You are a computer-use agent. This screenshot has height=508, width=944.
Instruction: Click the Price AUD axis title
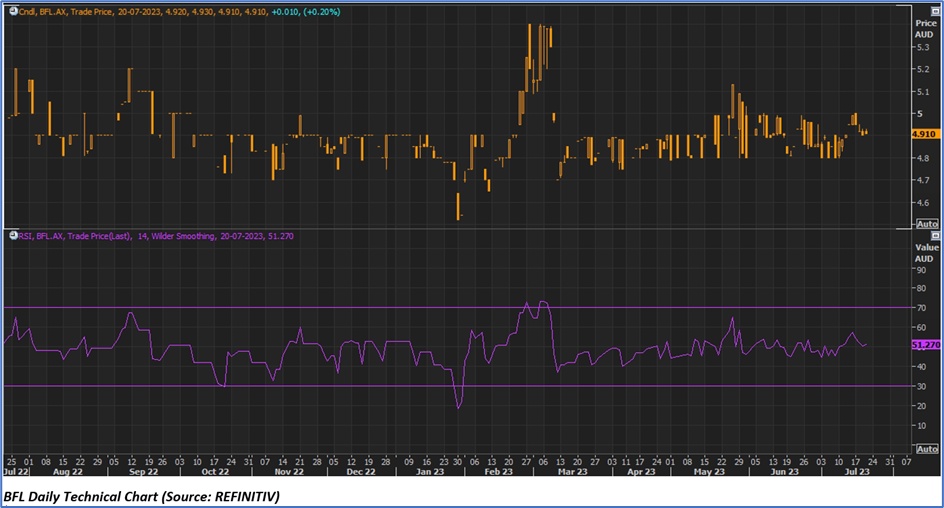[x=925, y=28]
